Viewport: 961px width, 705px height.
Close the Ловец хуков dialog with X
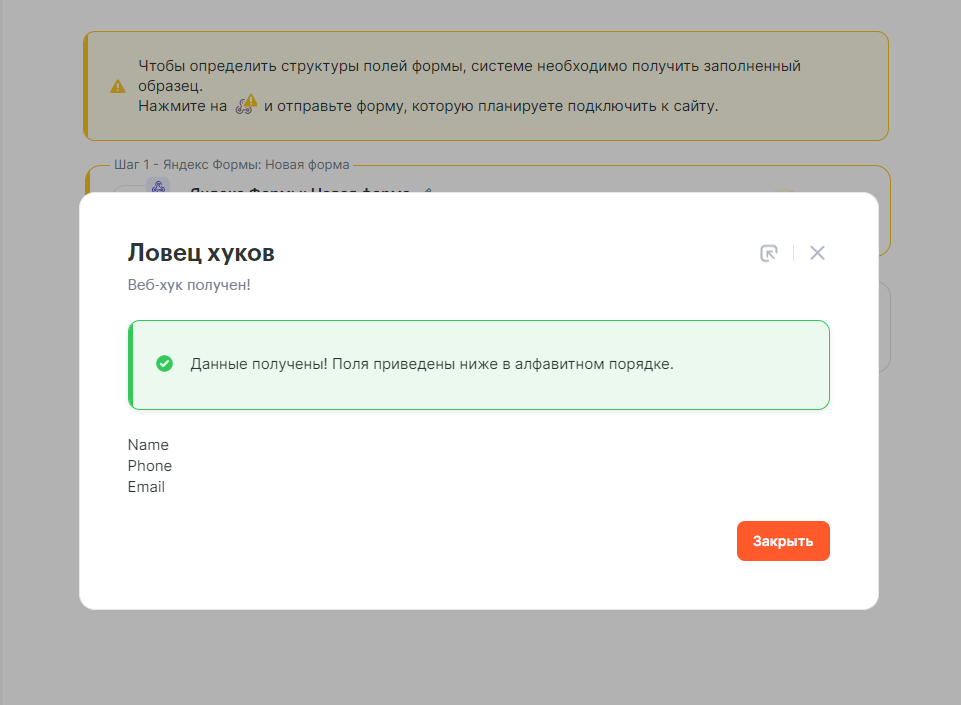[817, 253]
